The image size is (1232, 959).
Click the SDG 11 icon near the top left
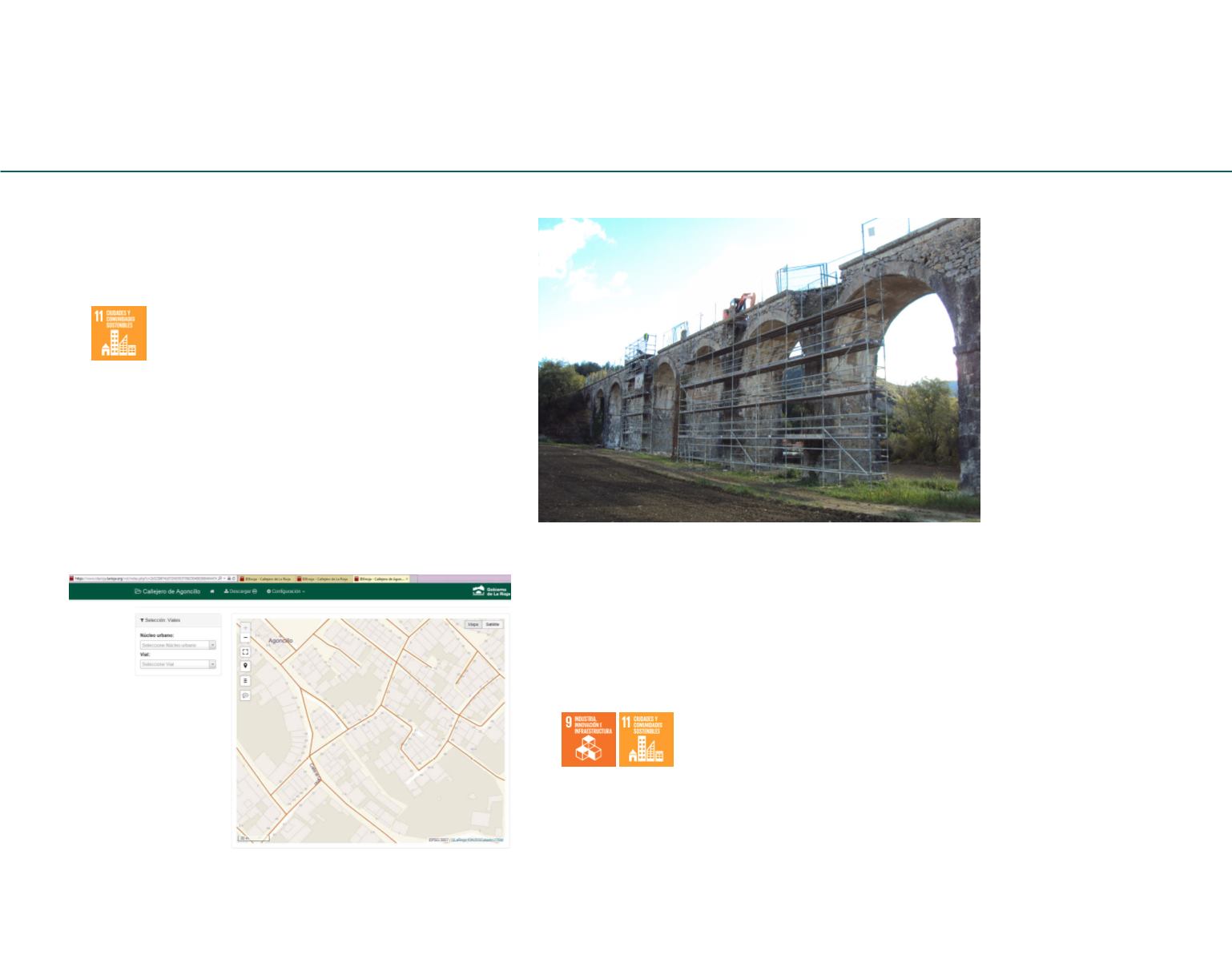(x=119, y=333)
